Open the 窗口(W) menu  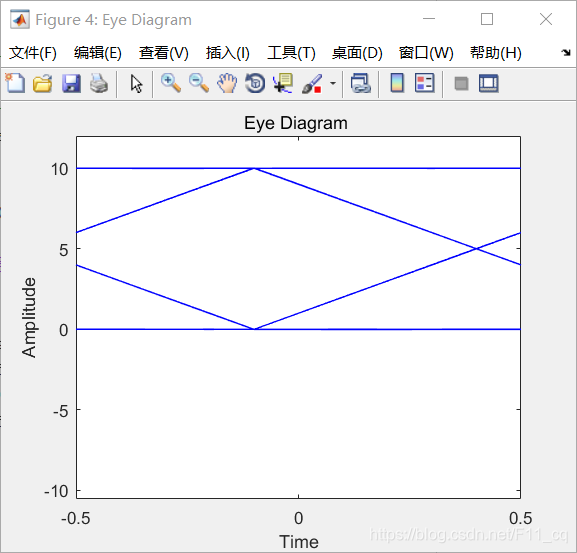click(426, 53)
